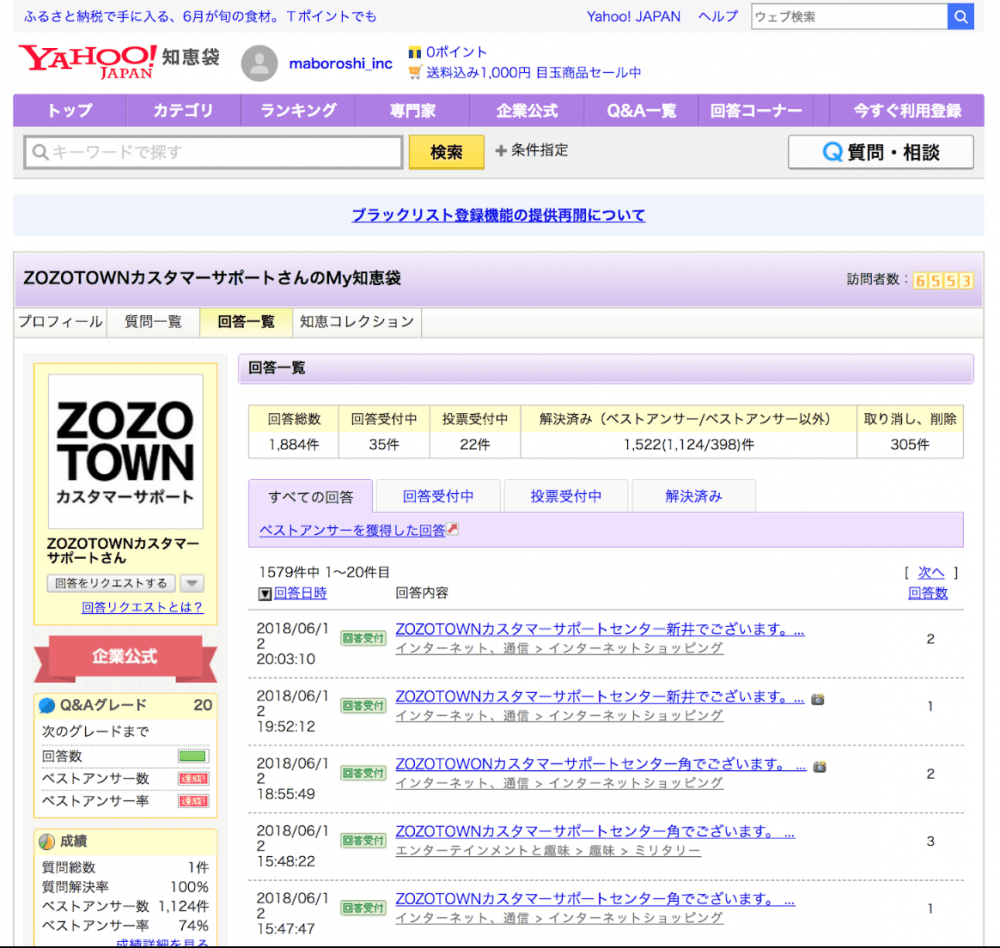Open the answer posted at 15:48:22
This screenshot has width=1000, height=948.
[x=595, y=832]
